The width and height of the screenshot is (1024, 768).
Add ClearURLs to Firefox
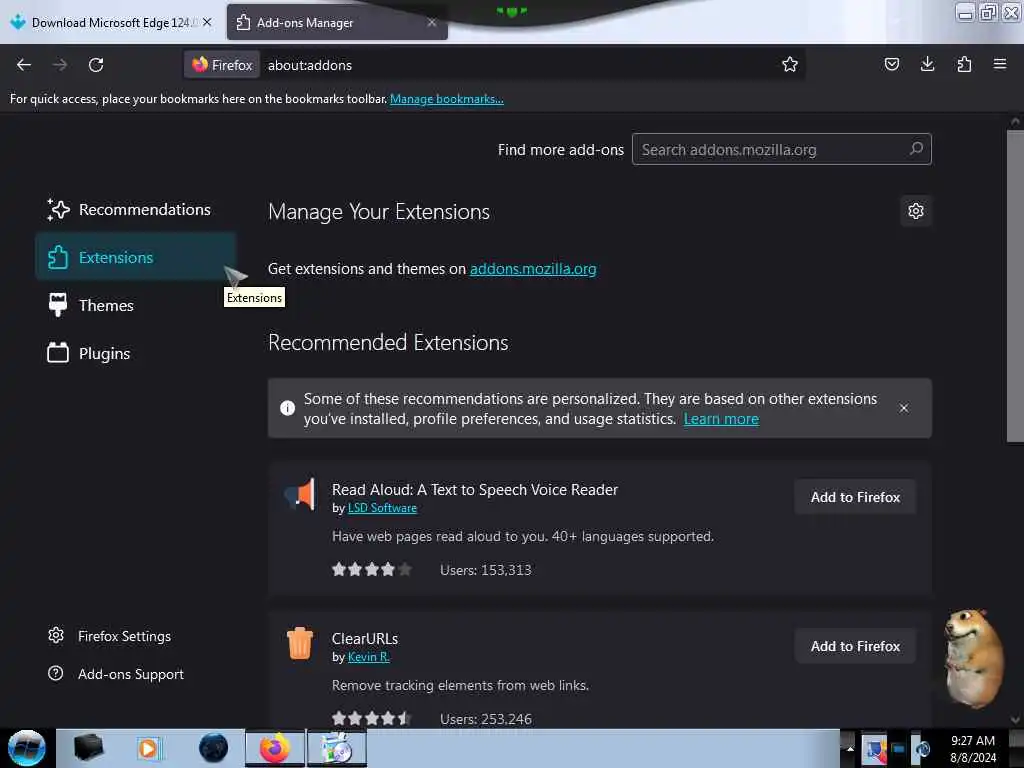coord(855,646)
